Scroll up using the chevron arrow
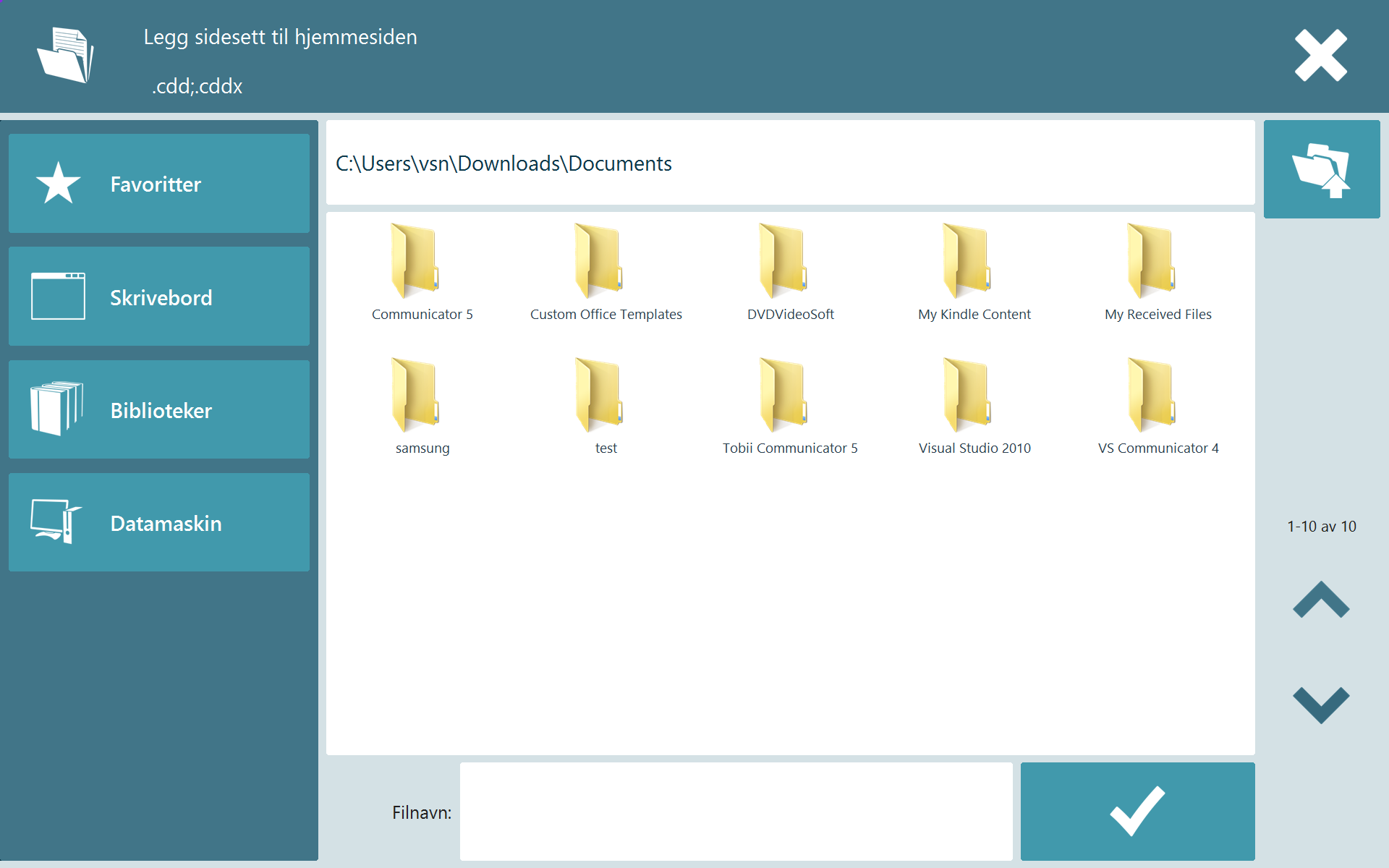The width and height of the screenshot is (1389, 868). click(1322, 600)
